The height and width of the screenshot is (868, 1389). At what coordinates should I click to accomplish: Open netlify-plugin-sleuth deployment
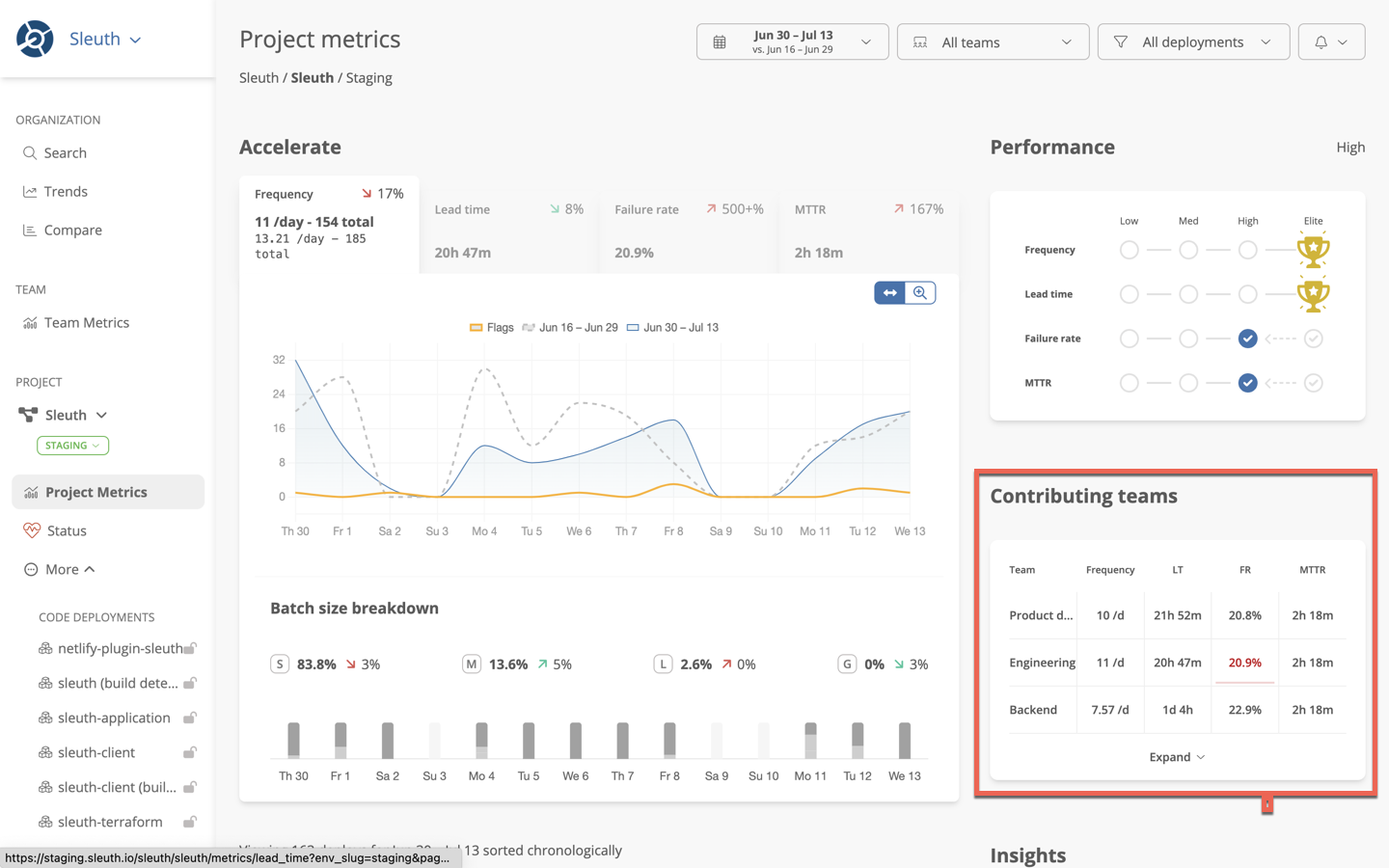pyautogui.click(x=120, y=648)
